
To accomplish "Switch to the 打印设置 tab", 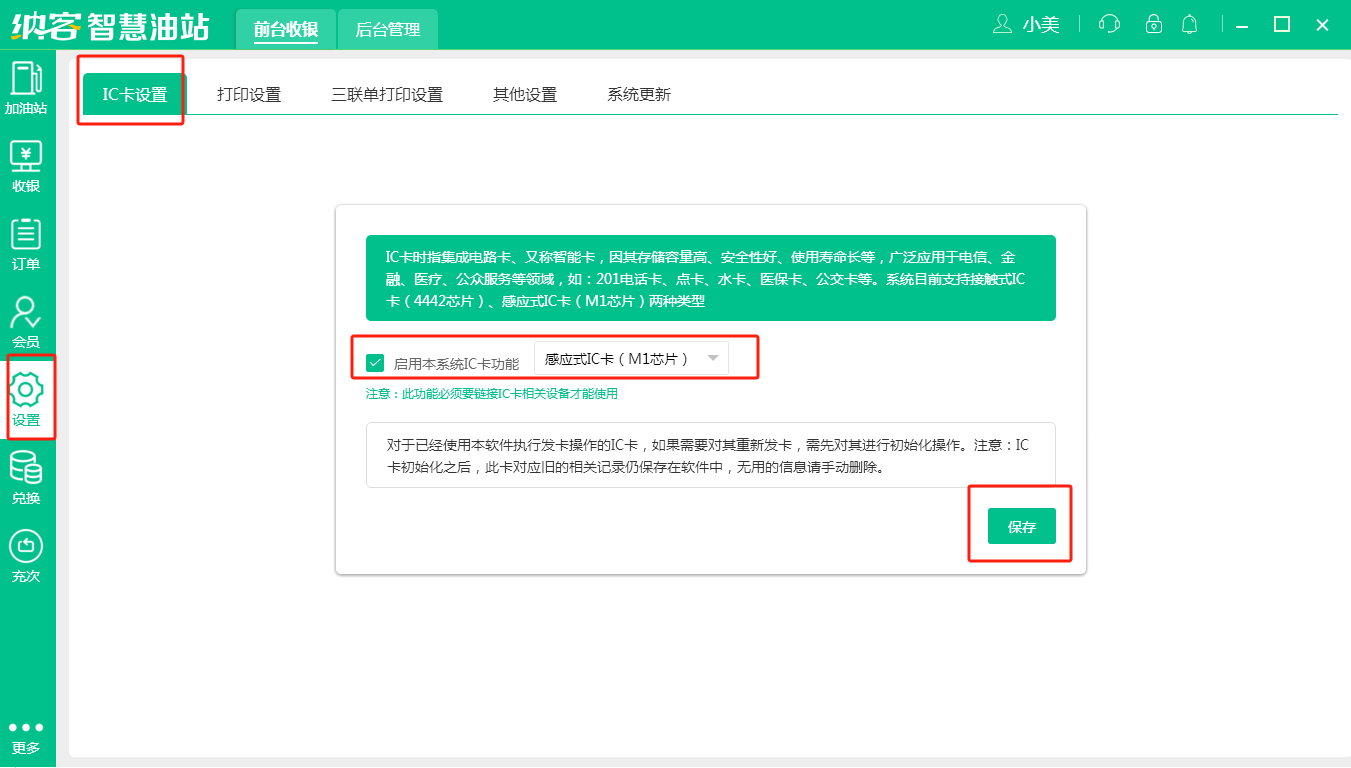I will click(249, 95).
